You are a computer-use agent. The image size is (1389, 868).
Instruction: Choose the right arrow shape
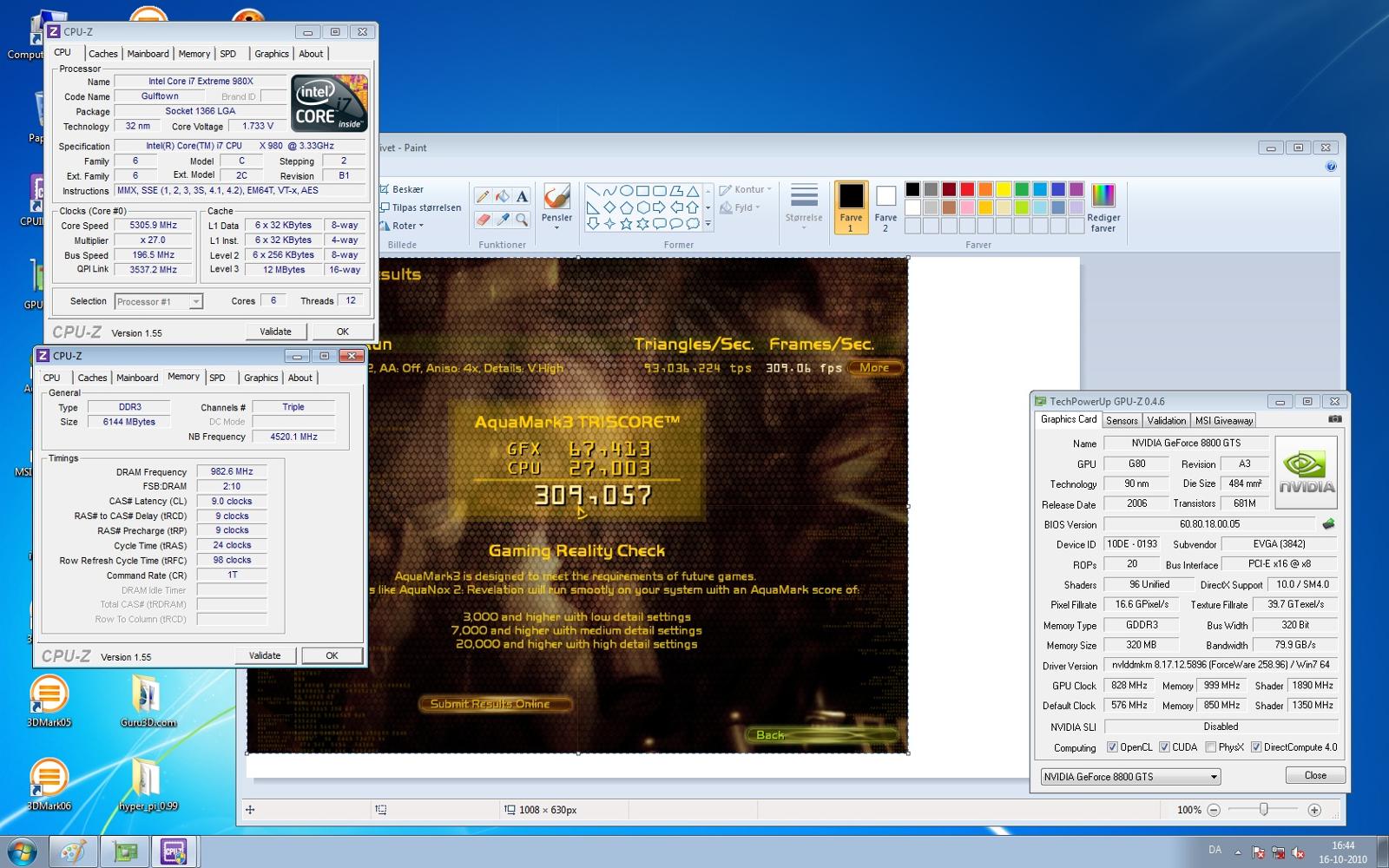click(659, 207)
